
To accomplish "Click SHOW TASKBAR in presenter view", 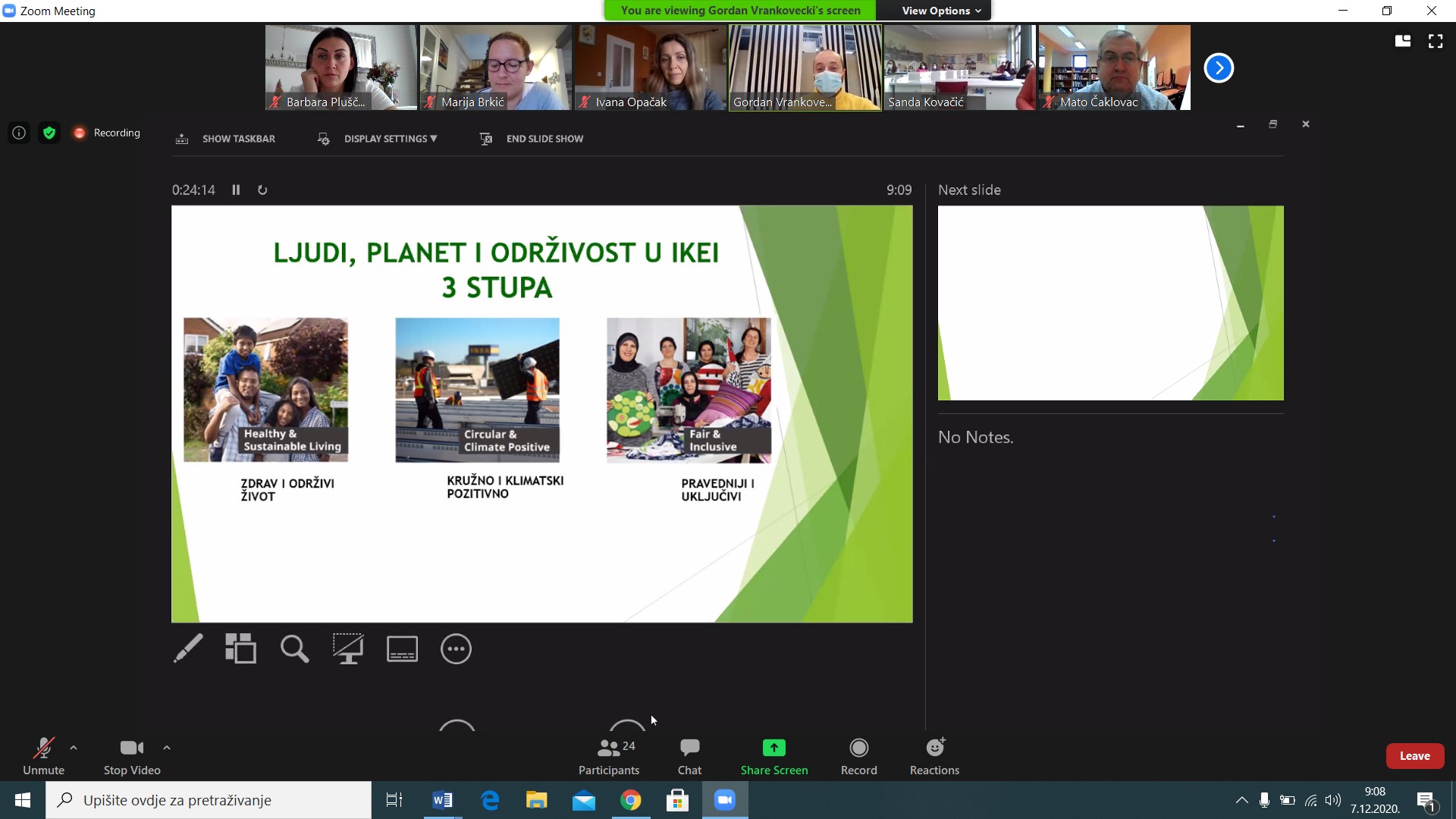I will click(225, 139).
